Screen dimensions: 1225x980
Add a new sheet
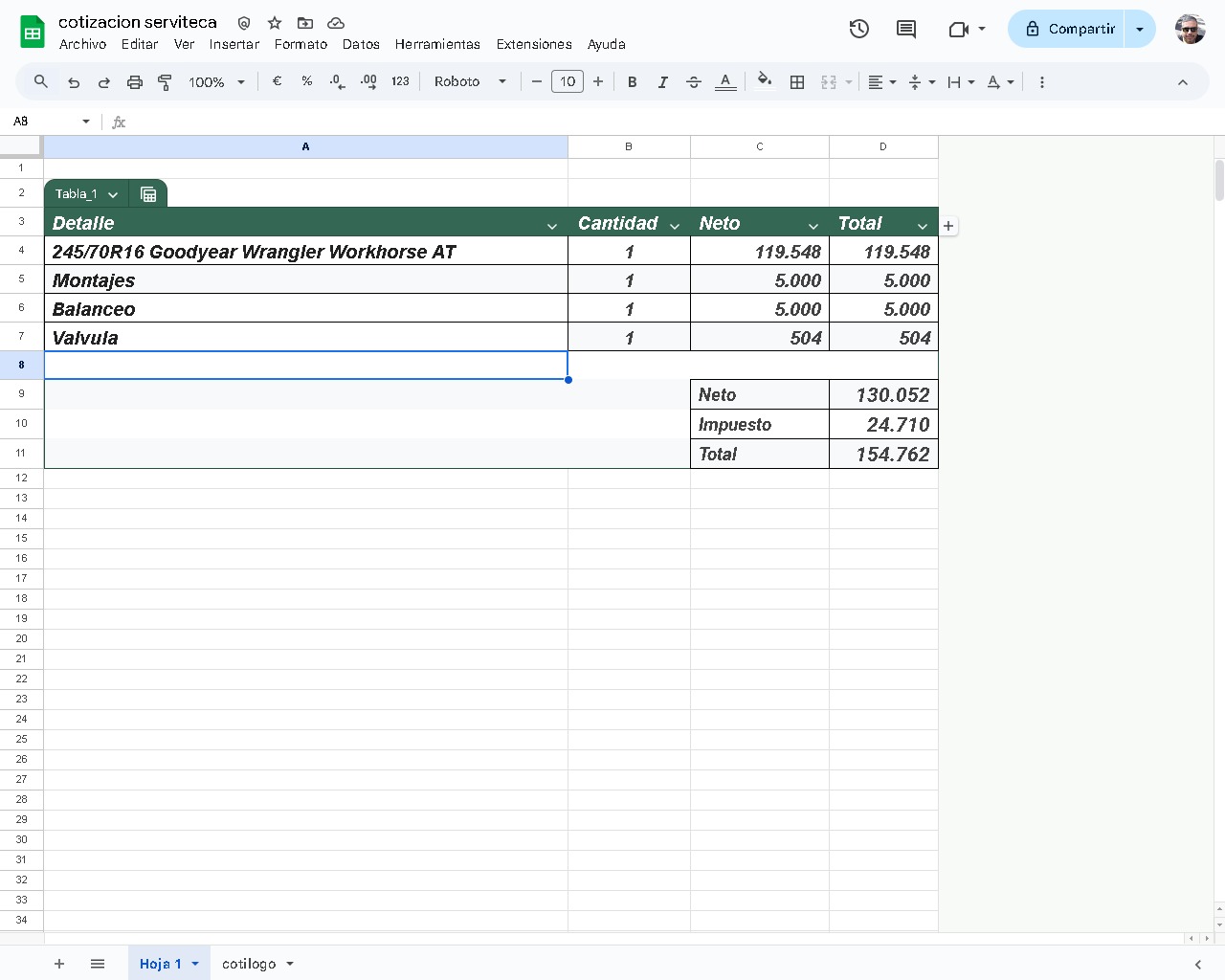pyautogui.click(x=59, y=964)
